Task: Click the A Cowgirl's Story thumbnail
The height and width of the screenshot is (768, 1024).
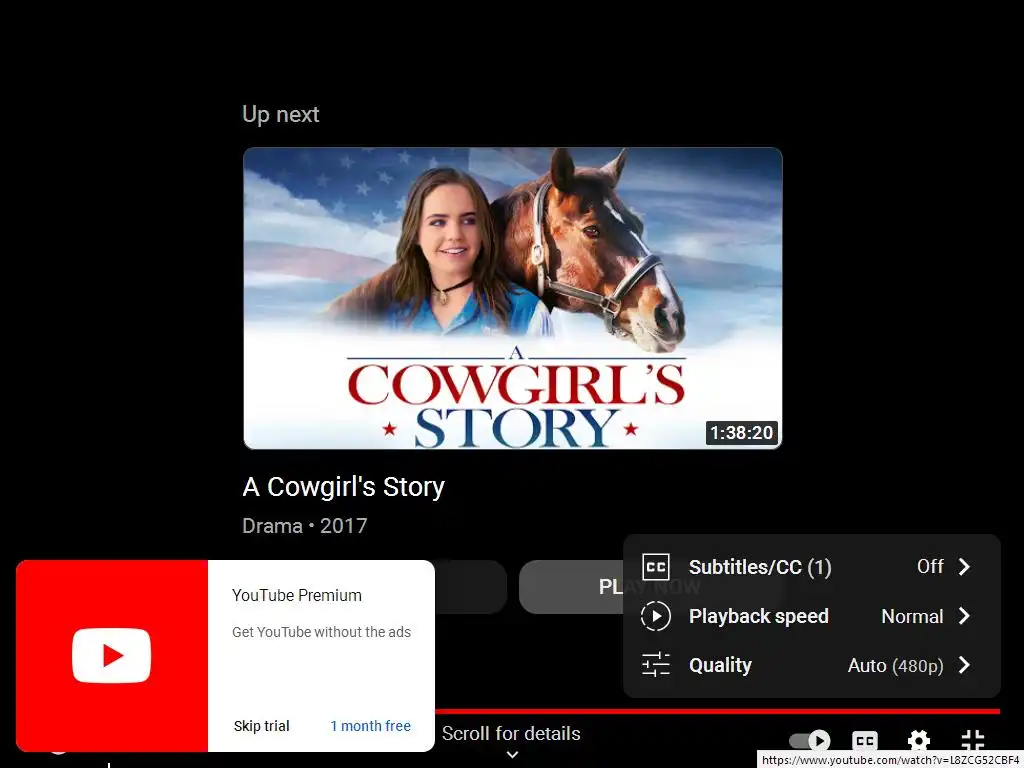Action: point(513,298)
